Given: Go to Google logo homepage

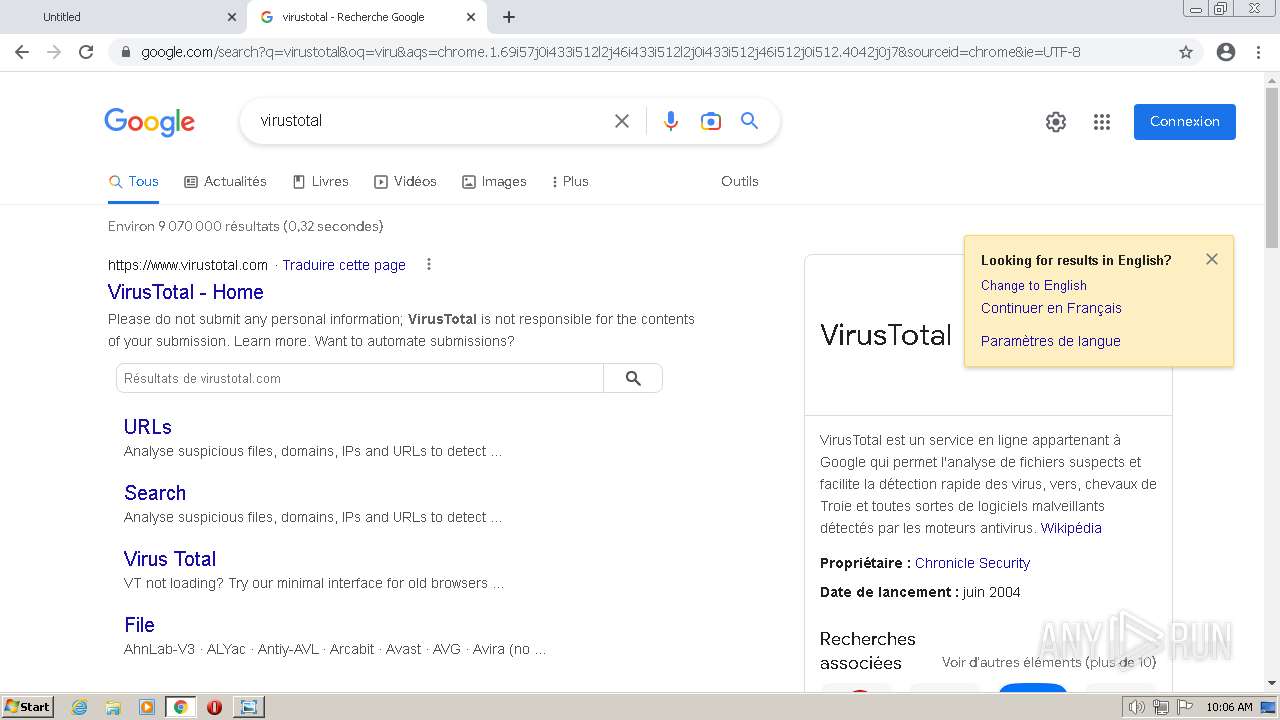Looking at the screenshot, I should tap(150, 122).
